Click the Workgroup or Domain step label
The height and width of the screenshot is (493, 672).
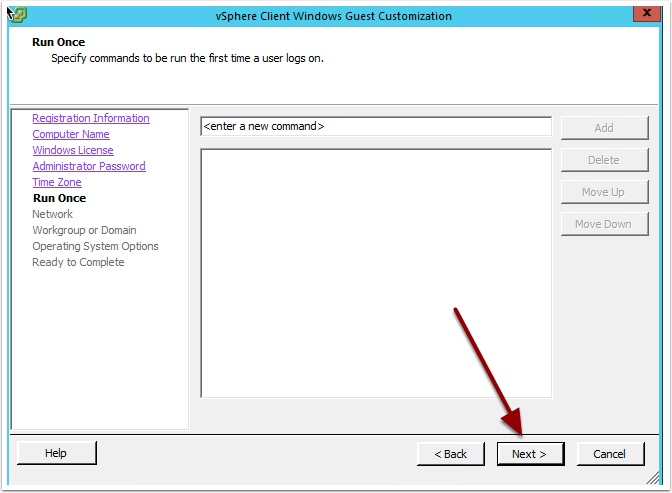tap(84, 230)
